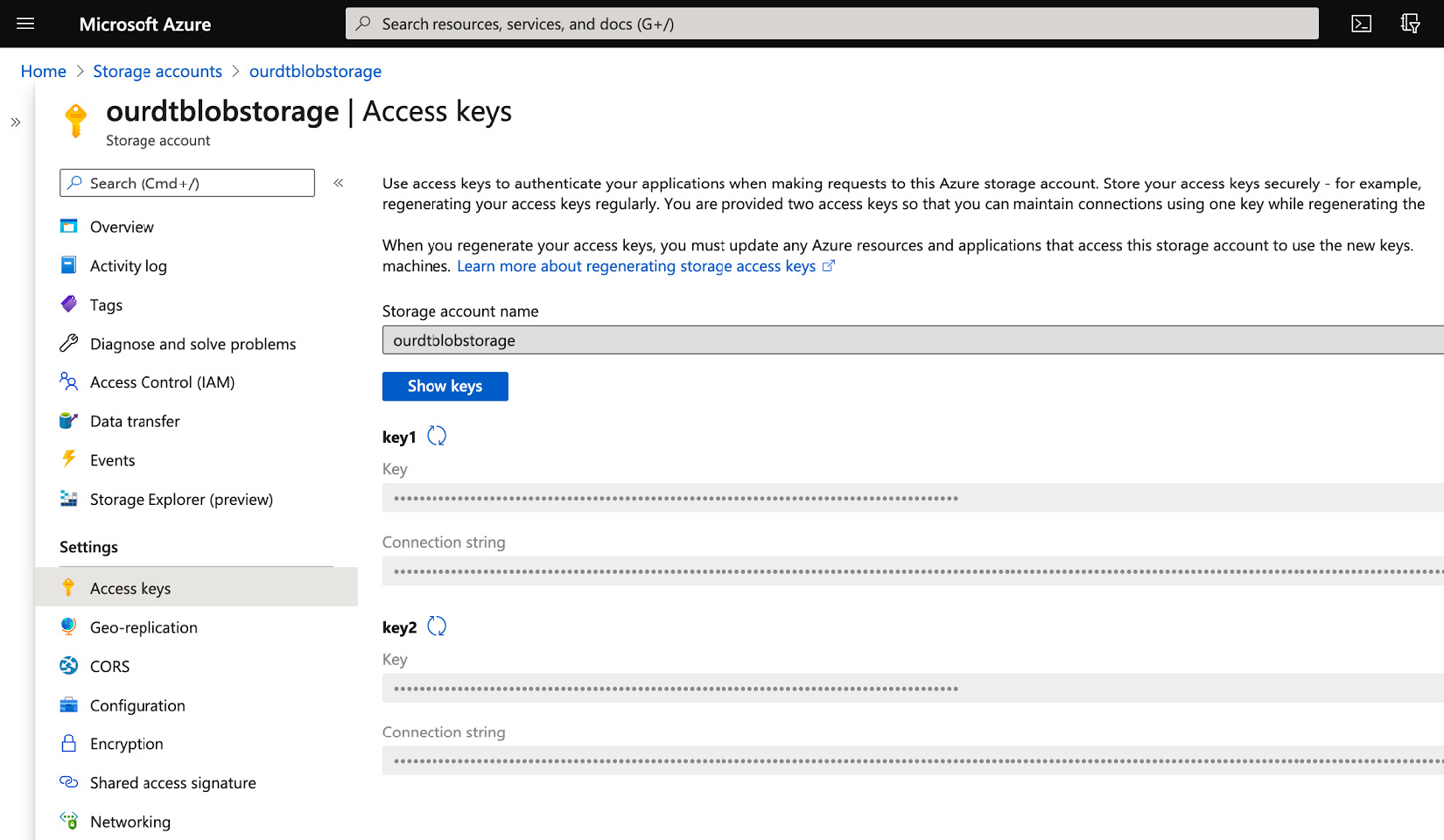The width and height of the screenshot is (1444, 840).
Task: Click the search magnifier in the top bar
Action: click(363, 24)
